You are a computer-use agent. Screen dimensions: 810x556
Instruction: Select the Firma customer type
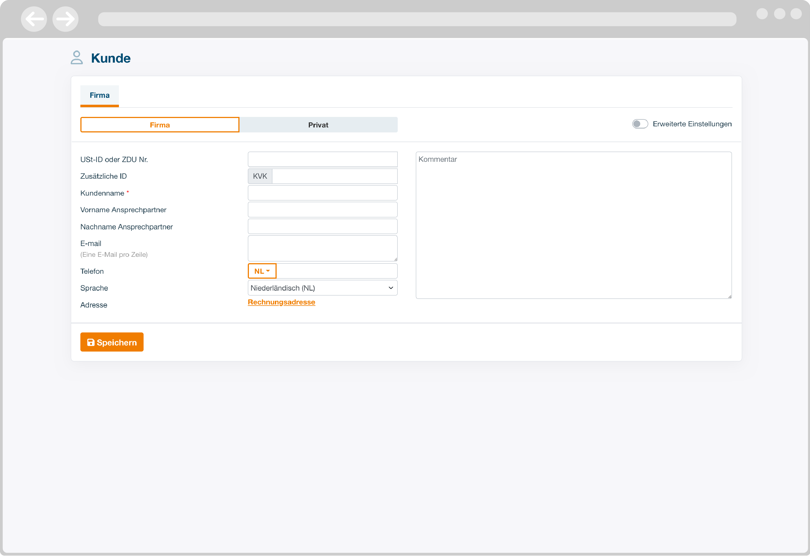click(x=160, y=125)
